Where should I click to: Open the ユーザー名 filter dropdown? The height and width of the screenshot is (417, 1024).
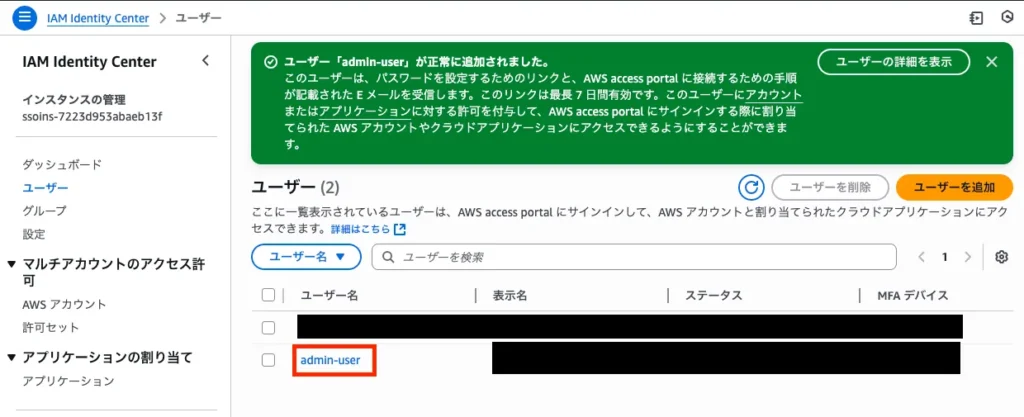pos(305,257)
